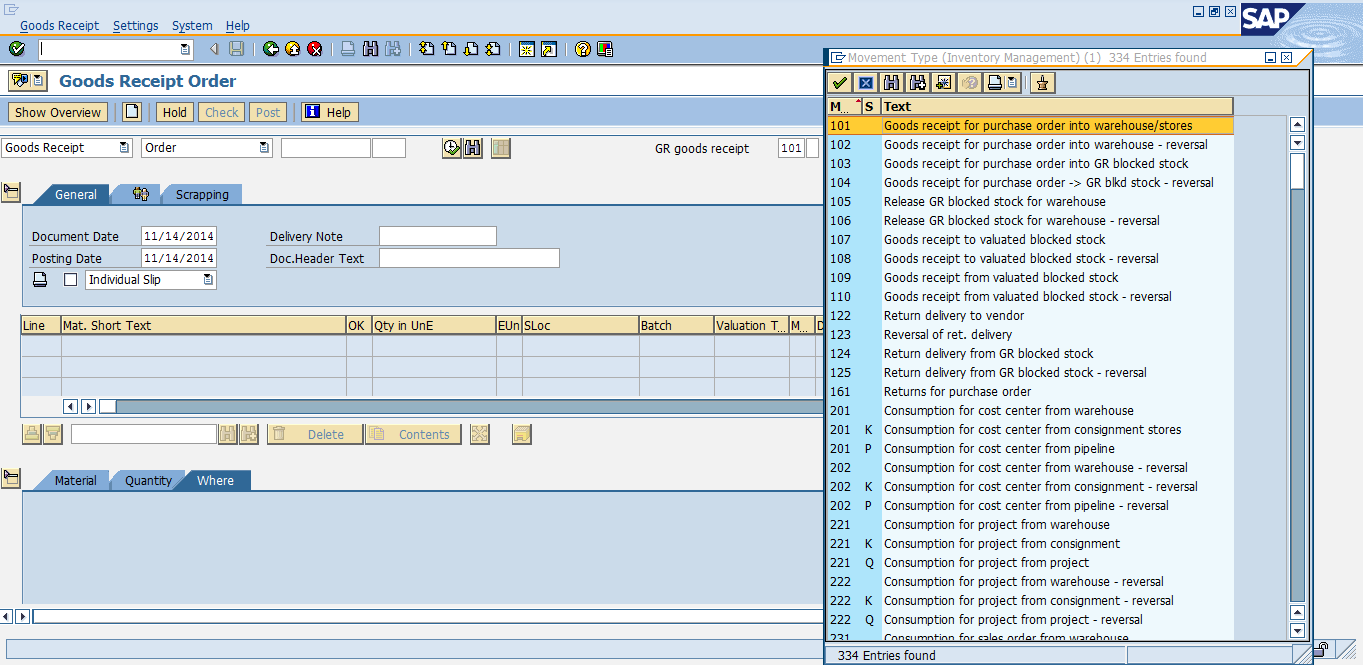The height and width of the screenshot is (665, 1363).
Task: Go to Next Page icon
Action: (471, 48)
